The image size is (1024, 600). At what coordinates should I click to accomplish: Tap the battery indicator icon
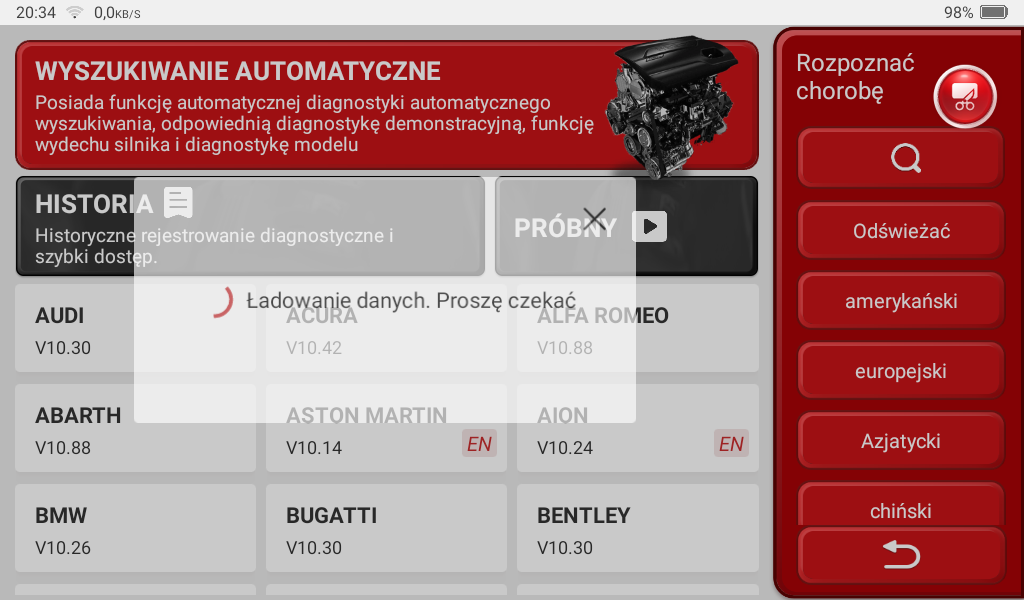coord(993,12)
